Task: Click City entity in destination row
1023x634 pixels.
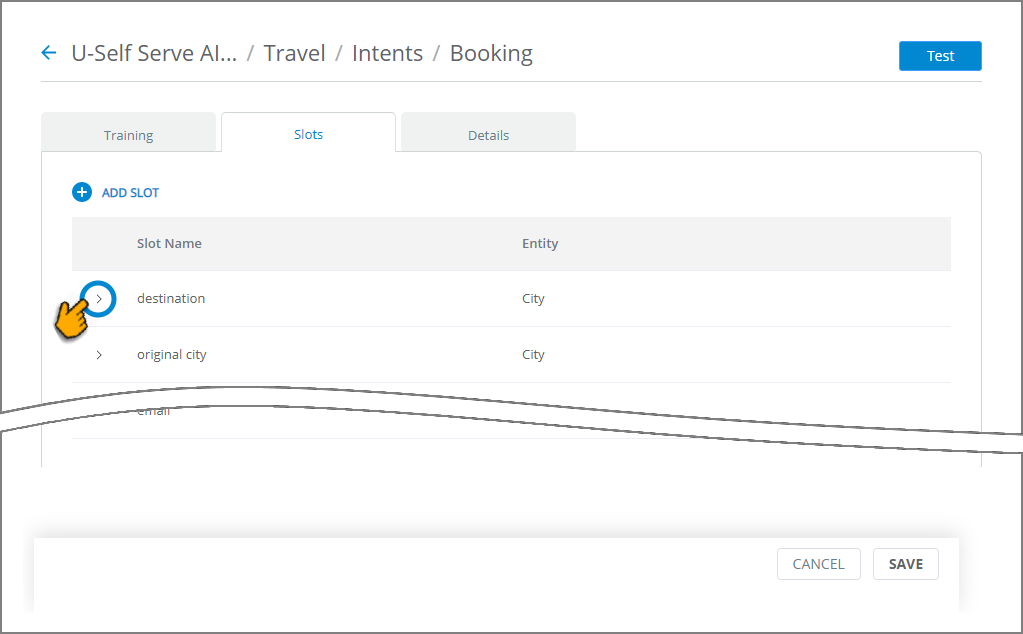Action: [533, 298]
